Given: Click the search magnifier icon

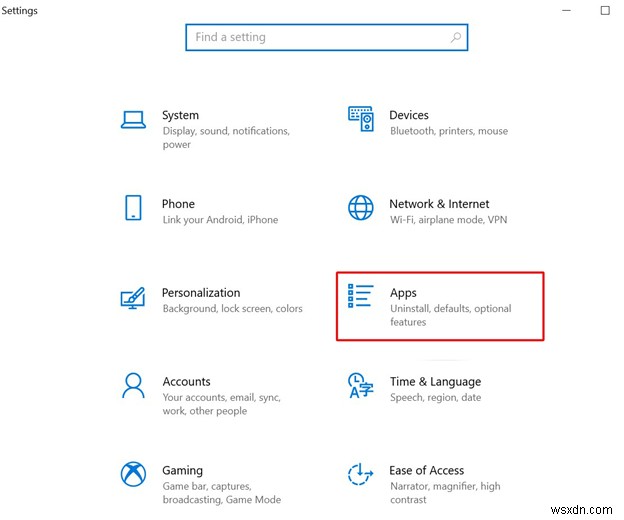Looking at the screenshot, I should coord(456,37).
